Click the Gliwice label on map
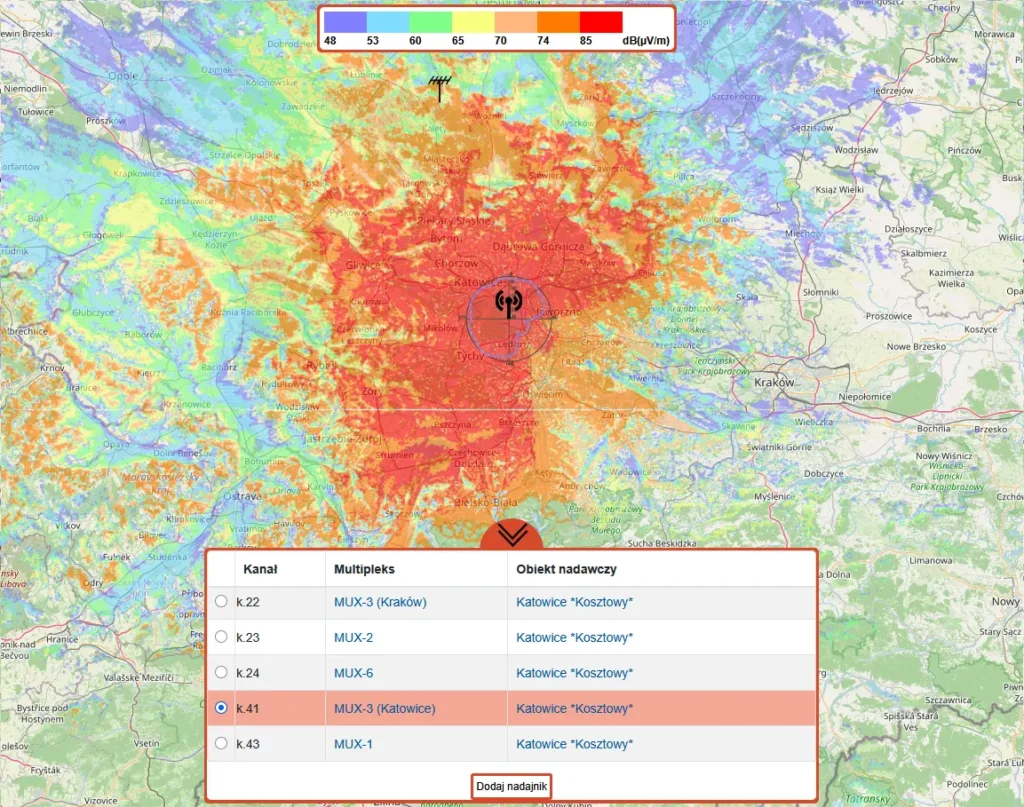 [362, 264]
